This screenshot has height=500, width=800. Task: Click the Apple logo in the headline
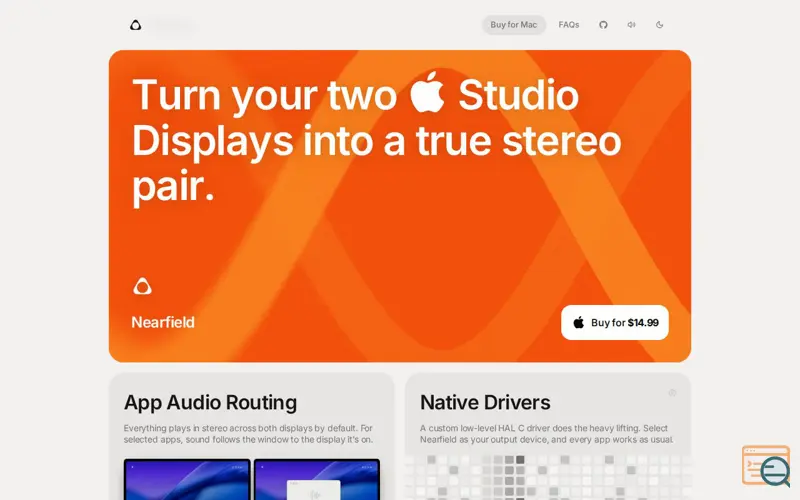[x=427, y=92]
